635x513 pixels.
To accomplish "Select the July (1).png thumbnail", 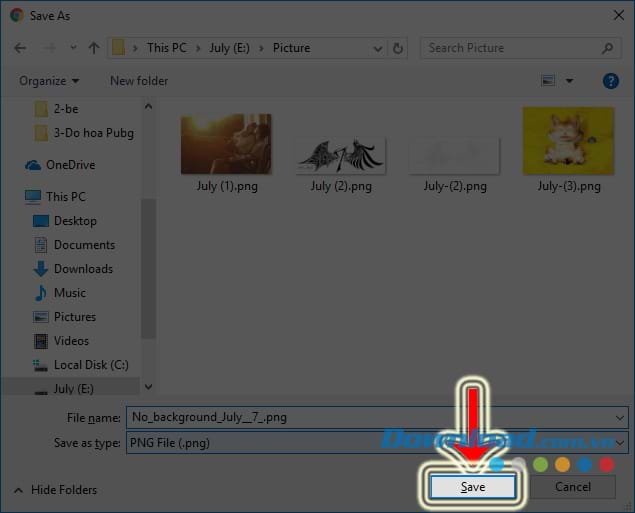I will coord(226,144).
